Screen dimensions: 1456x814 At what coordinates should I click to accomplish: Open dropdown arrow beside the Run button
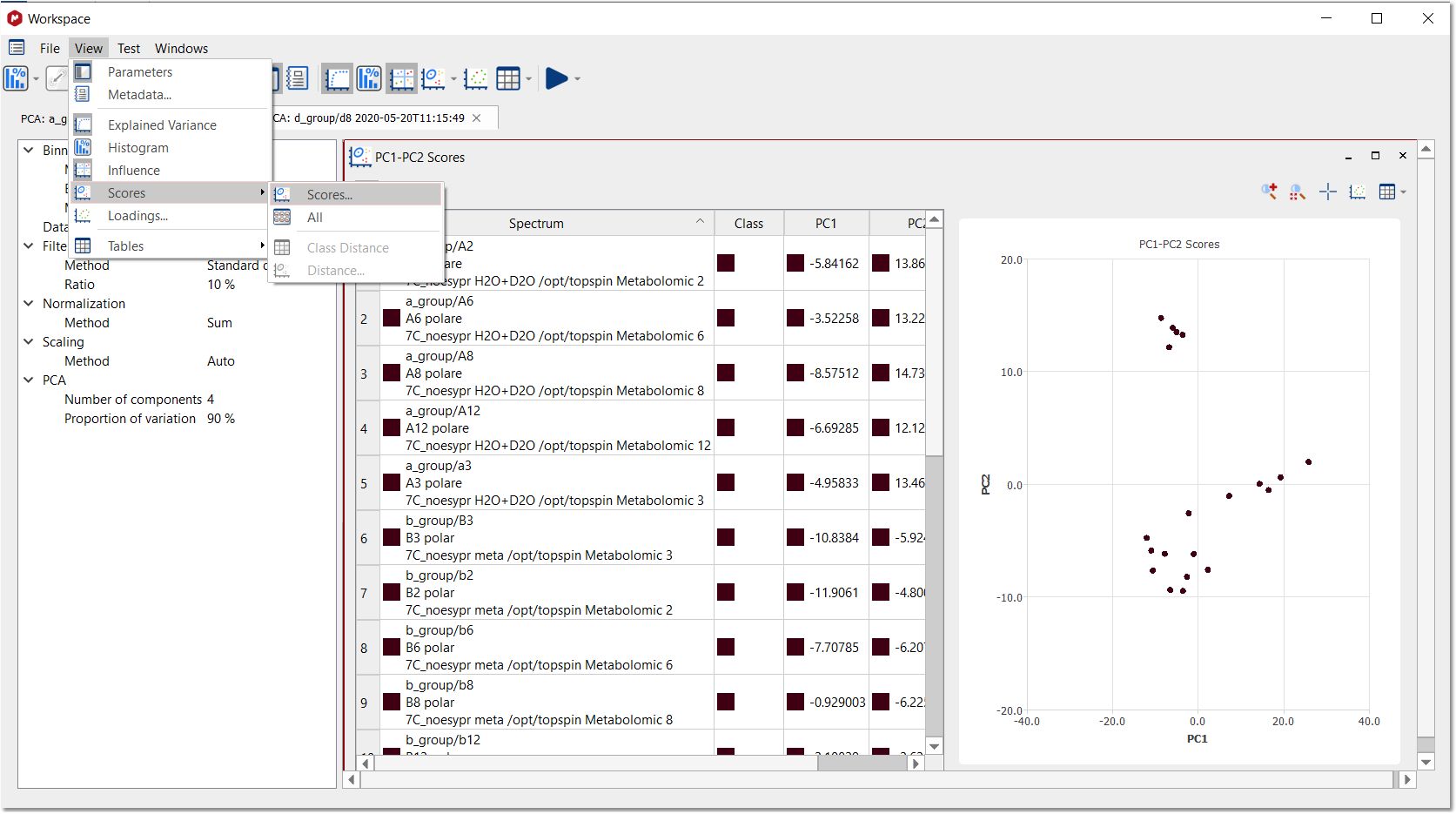577,79
